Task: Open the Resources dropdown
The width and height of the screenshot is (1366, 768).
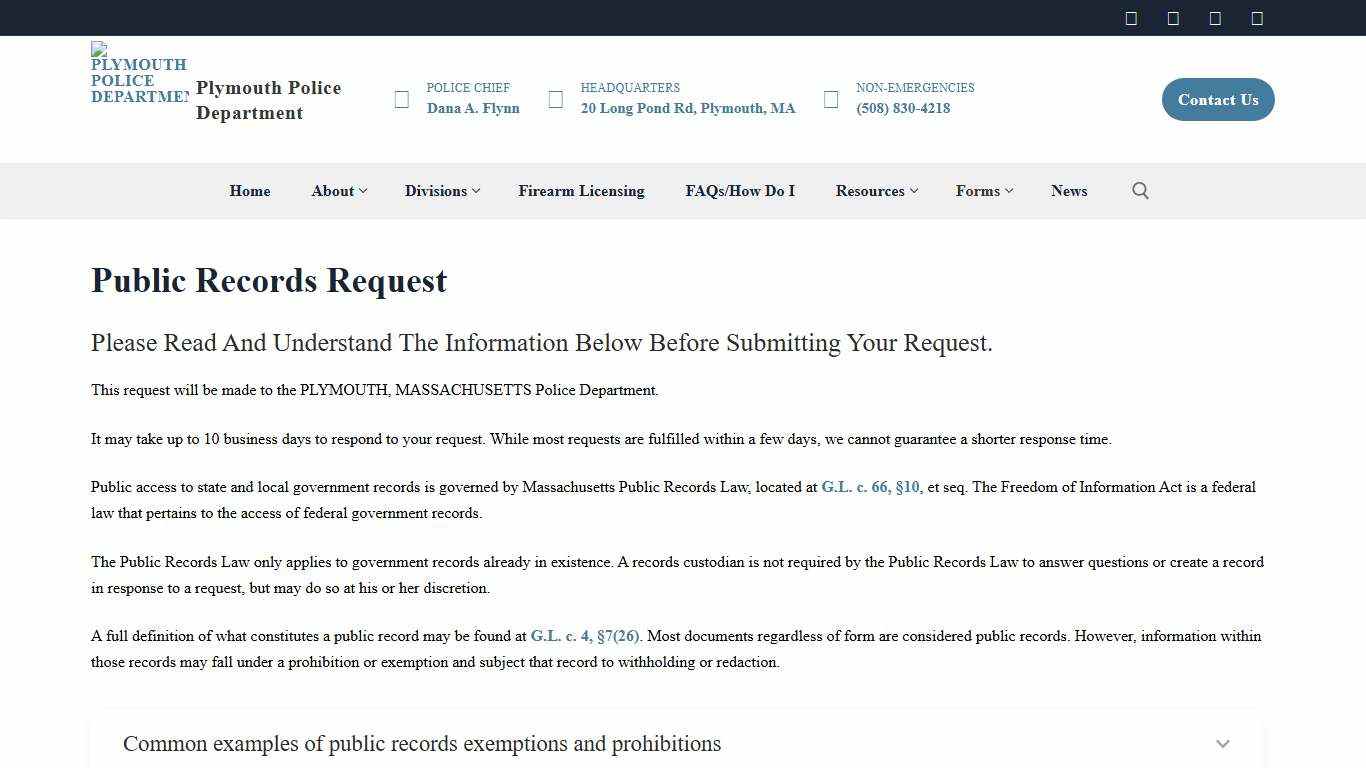Action: 875,190
